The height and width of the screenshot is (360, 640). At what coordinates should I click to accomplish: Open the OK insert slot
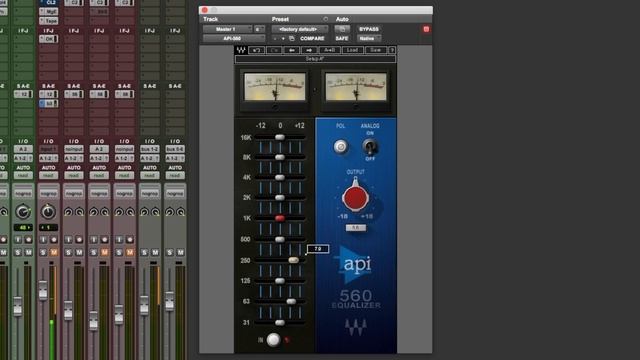point(49,39)
